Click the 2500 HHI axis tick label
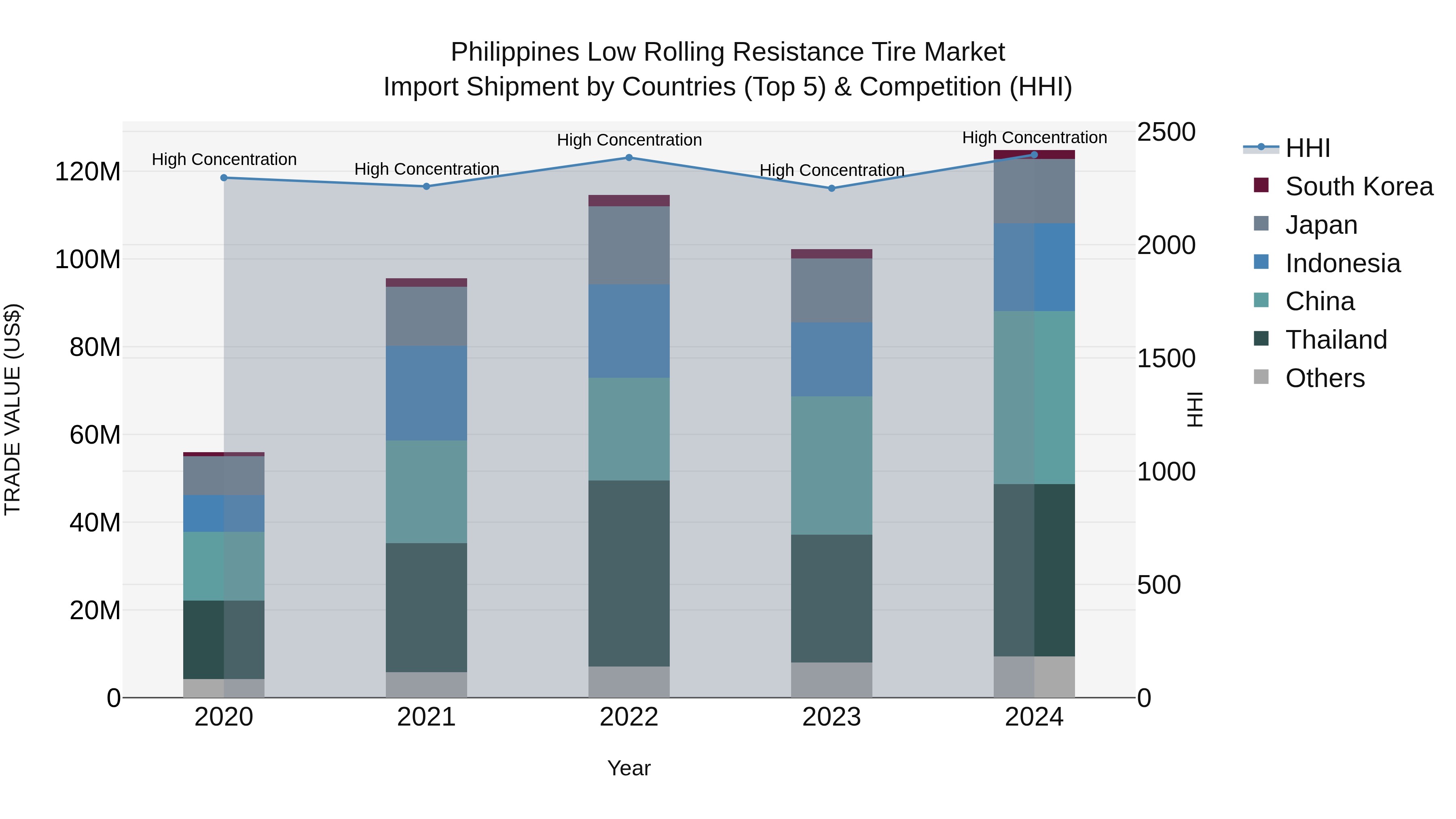The width and height of the screenshot is (1456, 819). point(1166,132)
